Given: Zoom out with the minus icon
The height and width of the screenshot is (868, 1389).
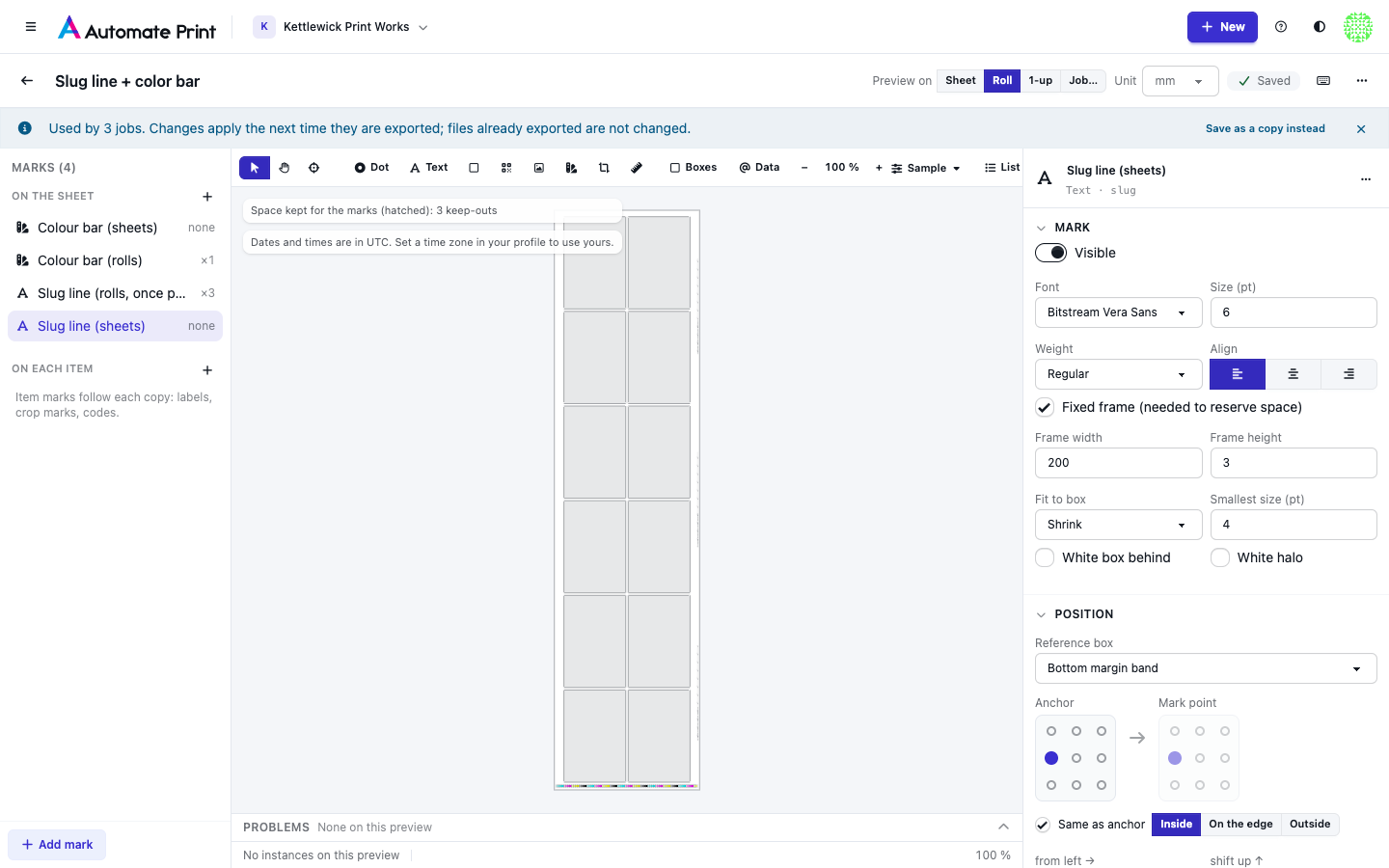Looking at the screenshot, I should (804, 168).
